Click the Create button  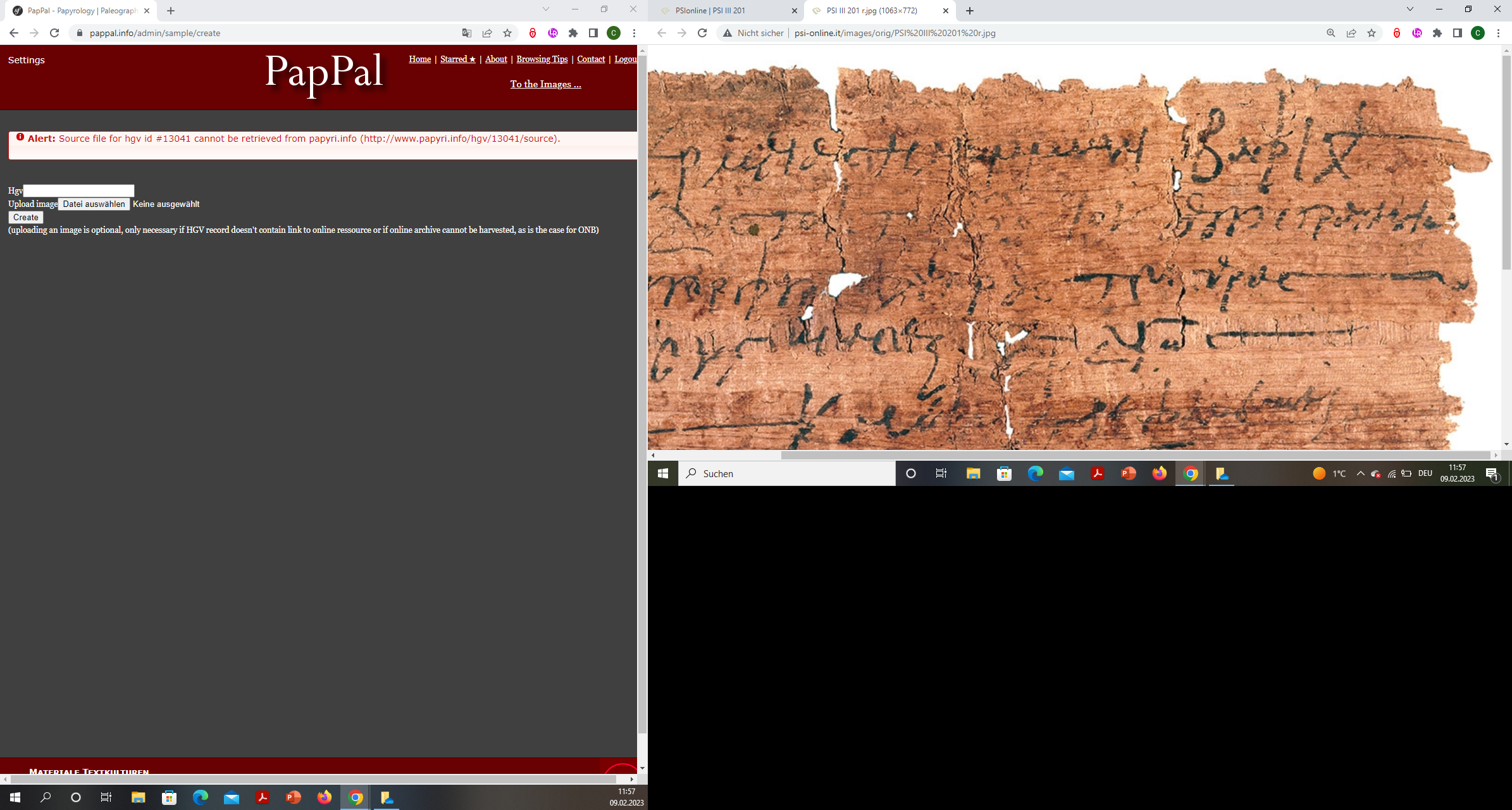click(x=26, y=217)
